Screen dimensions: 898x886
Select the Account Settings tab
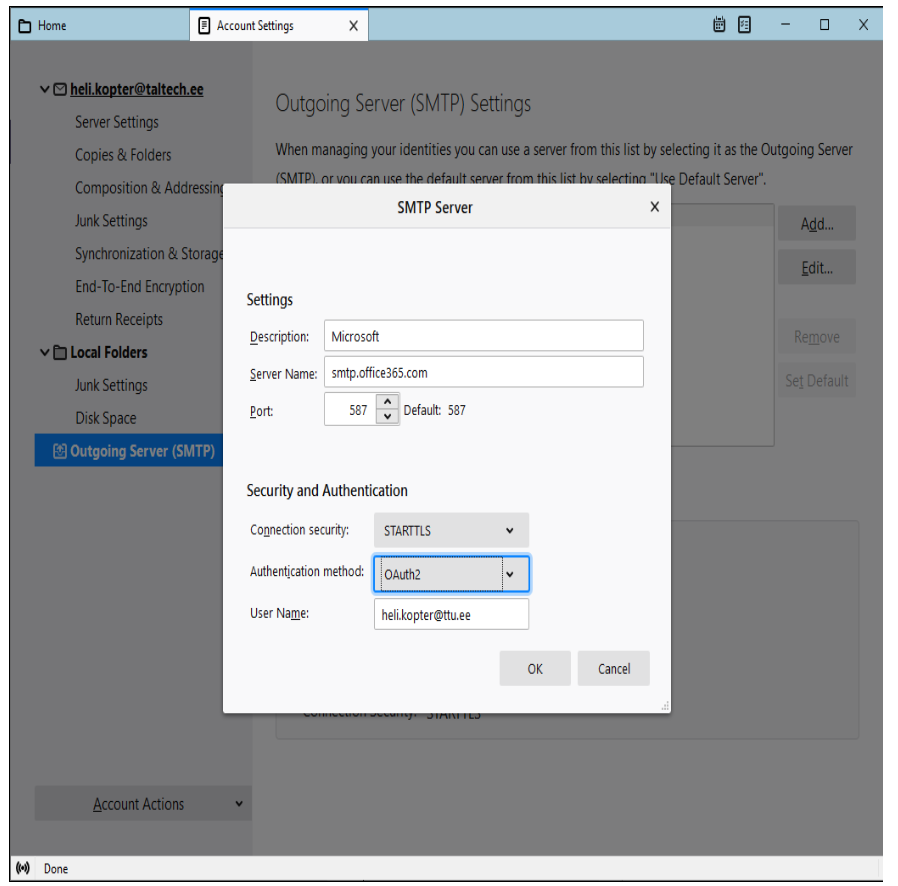pos(278,26)
